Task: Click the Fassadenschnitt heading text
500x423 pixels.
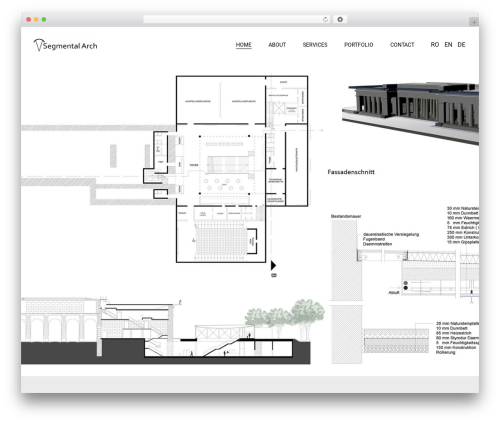Action: [x=351, y=172]
